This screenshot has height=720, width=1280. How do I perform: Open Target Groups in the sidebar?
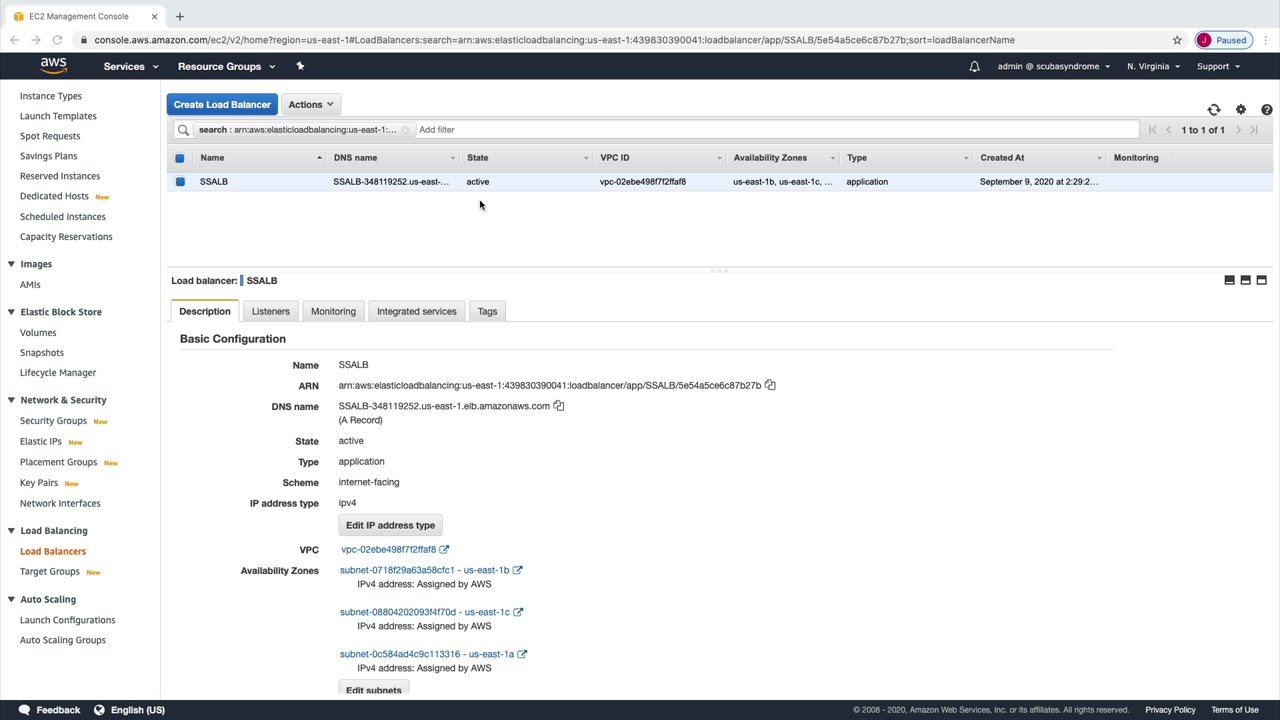point(50,572)
